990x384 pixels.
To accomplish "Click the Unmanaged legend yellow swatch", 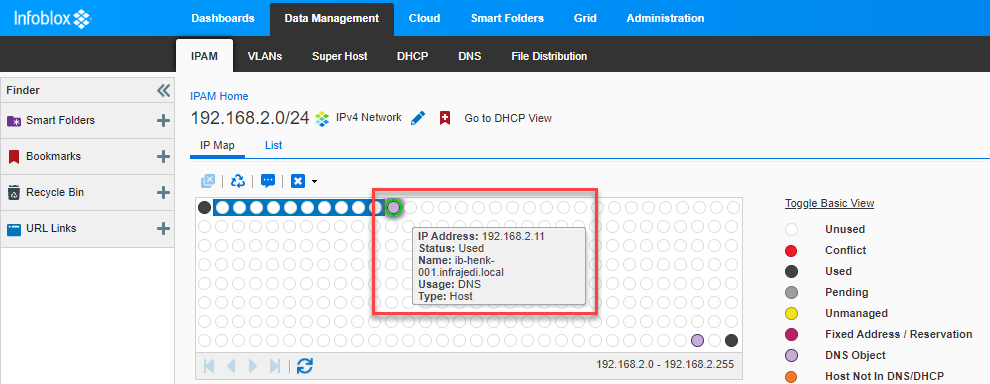I will [x=791, y=313].
